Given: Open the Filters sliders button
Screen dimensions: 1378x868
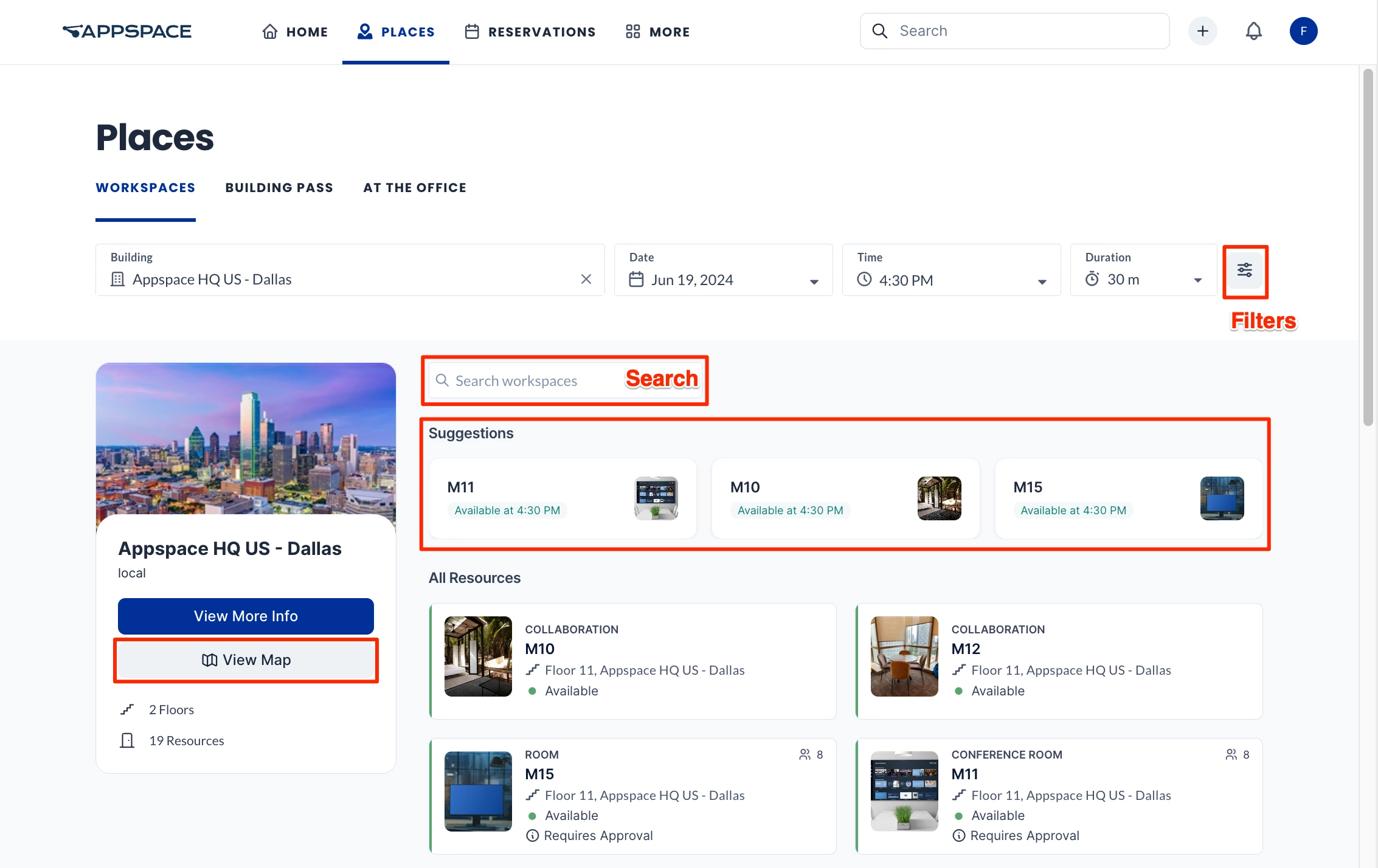Looking at the screenshot, I should (1245, 270).
